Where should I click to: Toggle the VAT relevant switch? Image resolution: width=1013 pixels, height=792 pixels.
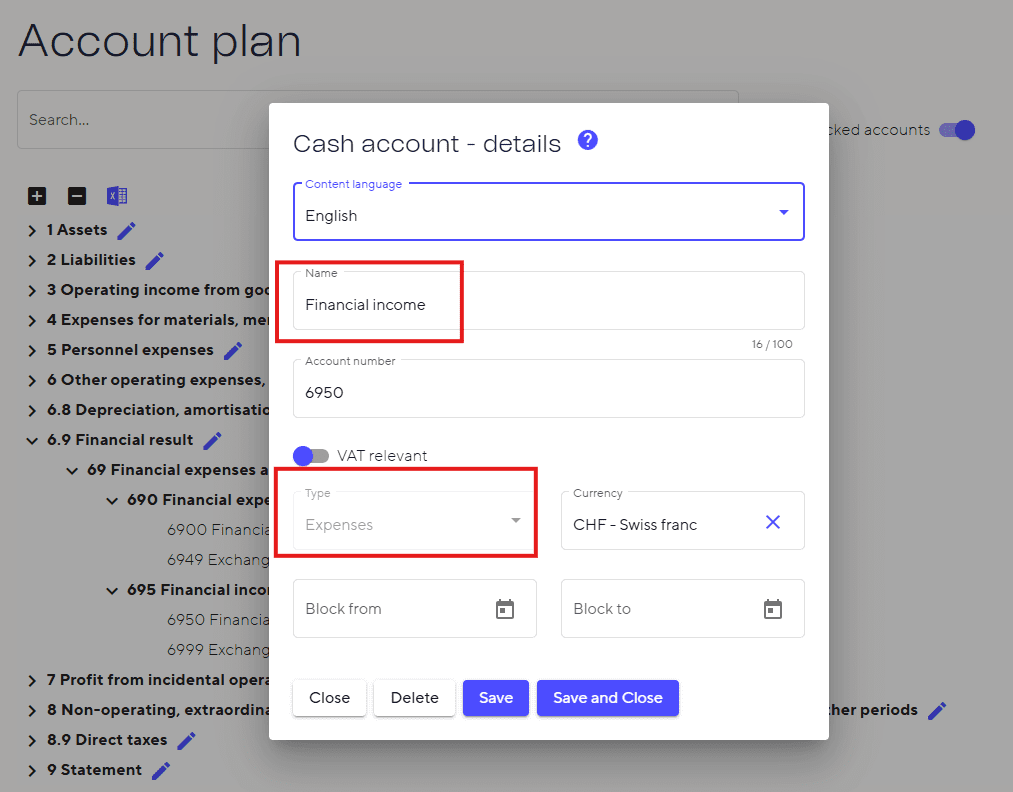311,456
